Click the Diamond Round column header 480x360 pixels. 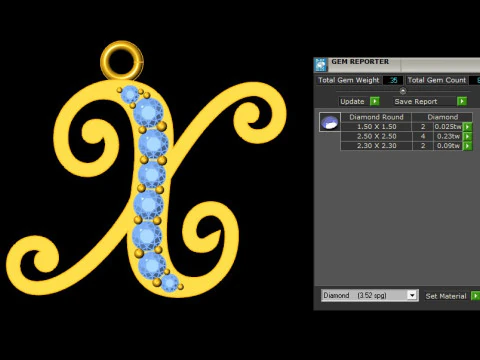pyautogui.click(x=376, y=117)
